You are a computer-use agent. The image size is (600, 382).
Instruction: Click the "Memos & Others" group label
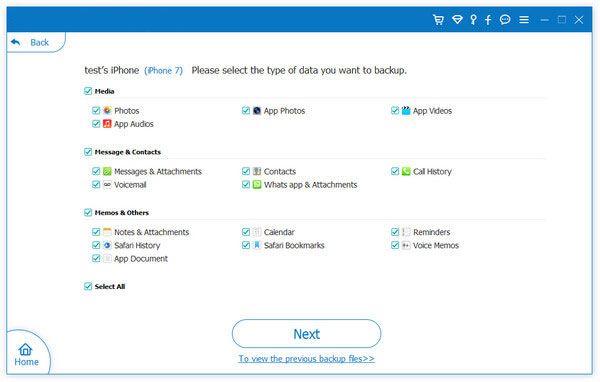click(122, 212)
